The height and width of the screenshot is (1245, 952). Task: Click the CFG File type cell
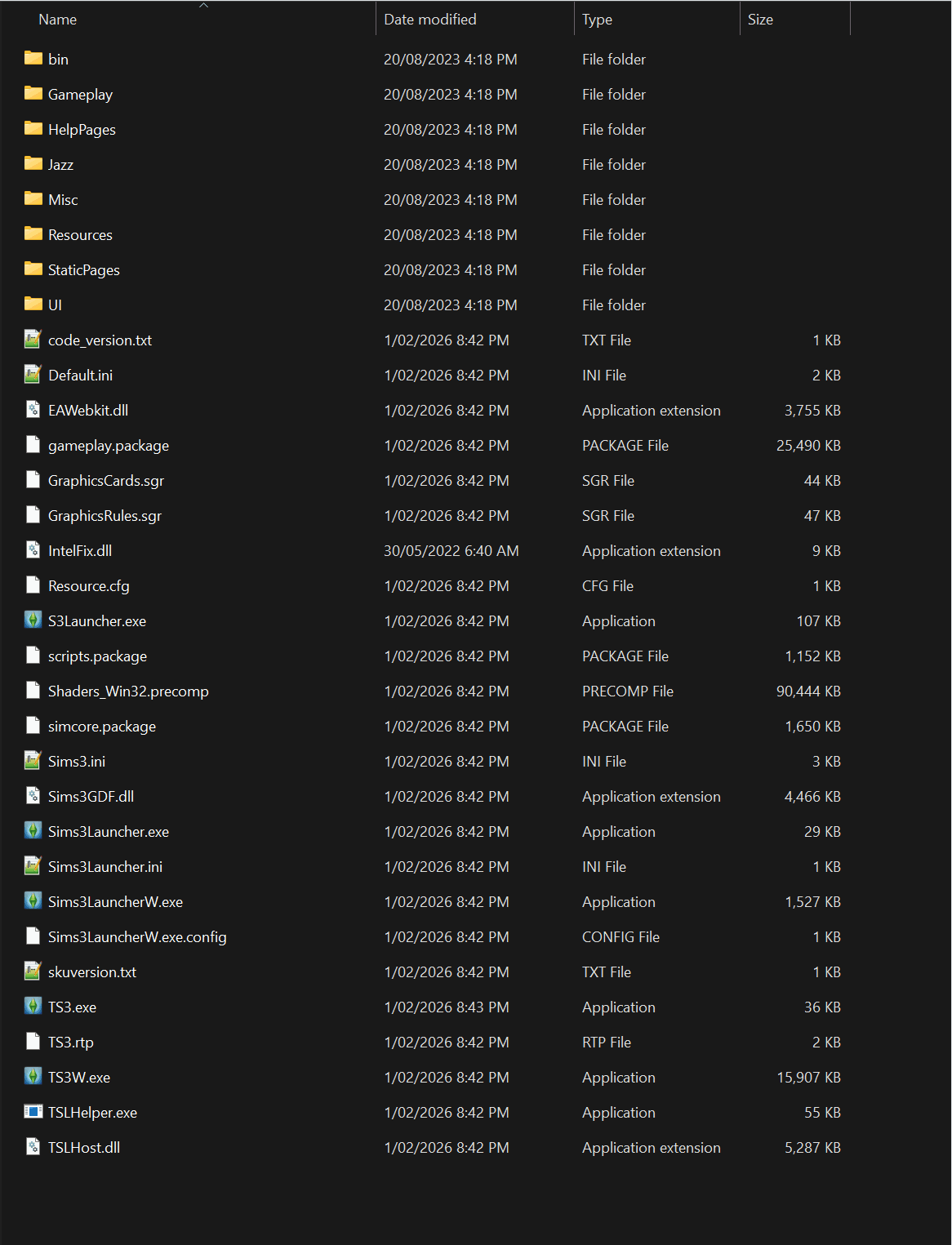pos(607,585)
